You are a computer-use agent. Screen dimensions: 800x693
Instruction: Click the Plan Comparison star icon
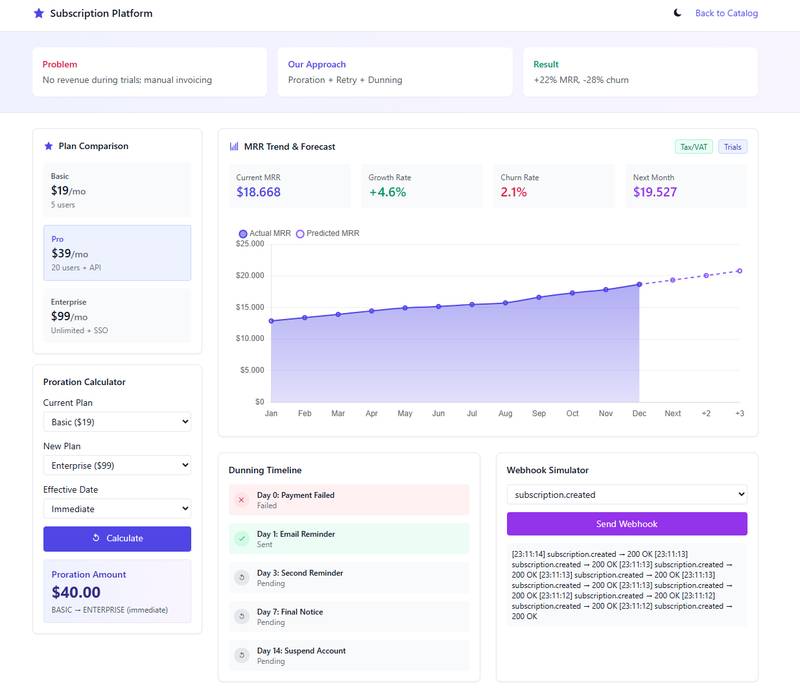pos(48,146)
